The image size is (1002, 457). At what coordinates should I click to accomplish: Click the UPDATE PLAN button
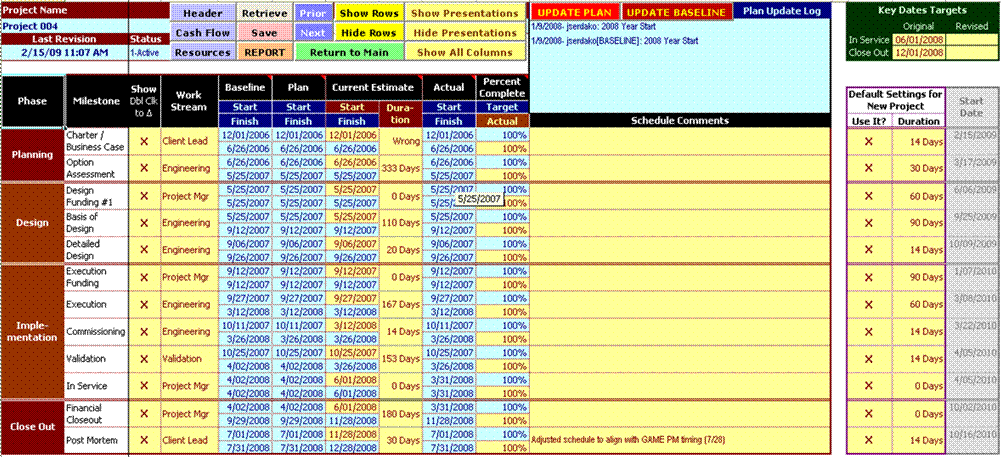coord(574,12)
